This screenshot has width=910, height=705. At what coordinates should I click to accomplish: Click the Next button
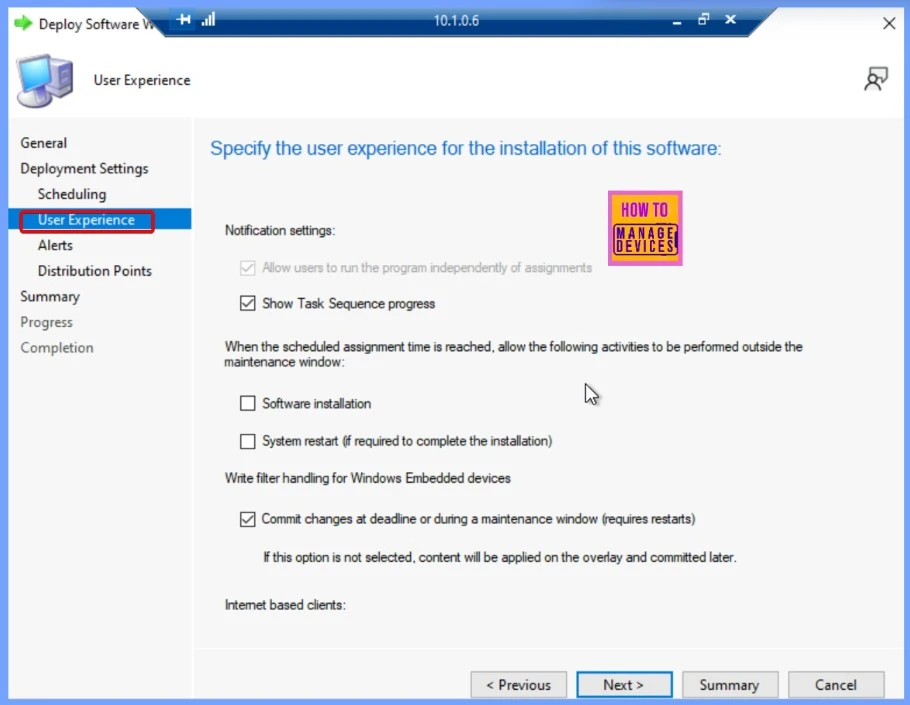pyautogui.click(x=624, y=685)
